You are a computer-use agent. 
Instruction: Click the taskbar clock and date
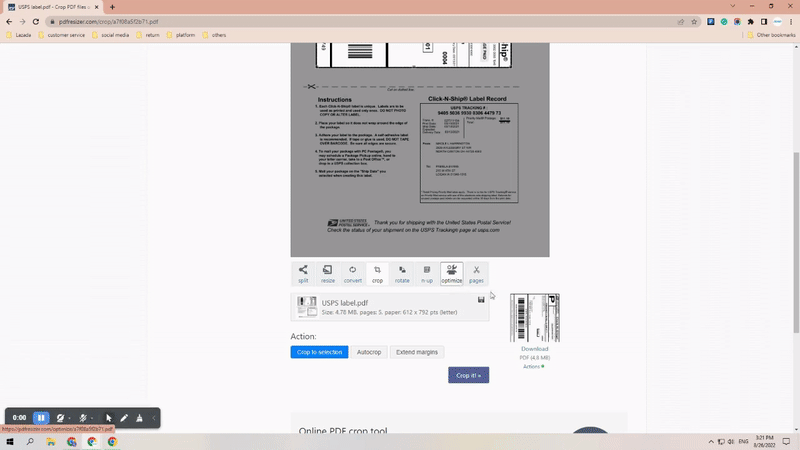[765, 442]
